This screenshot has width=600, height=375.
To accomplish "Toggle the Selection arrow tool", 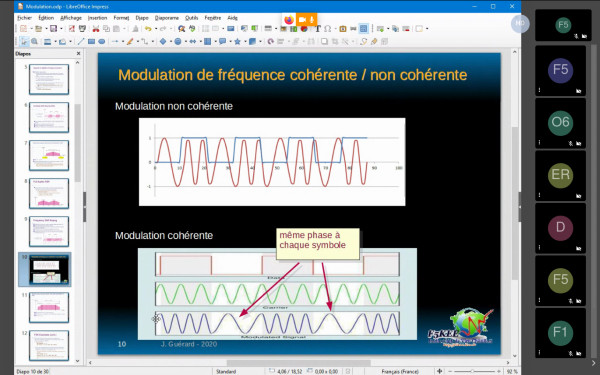I will pyautogui.click(x=24, y=41).
